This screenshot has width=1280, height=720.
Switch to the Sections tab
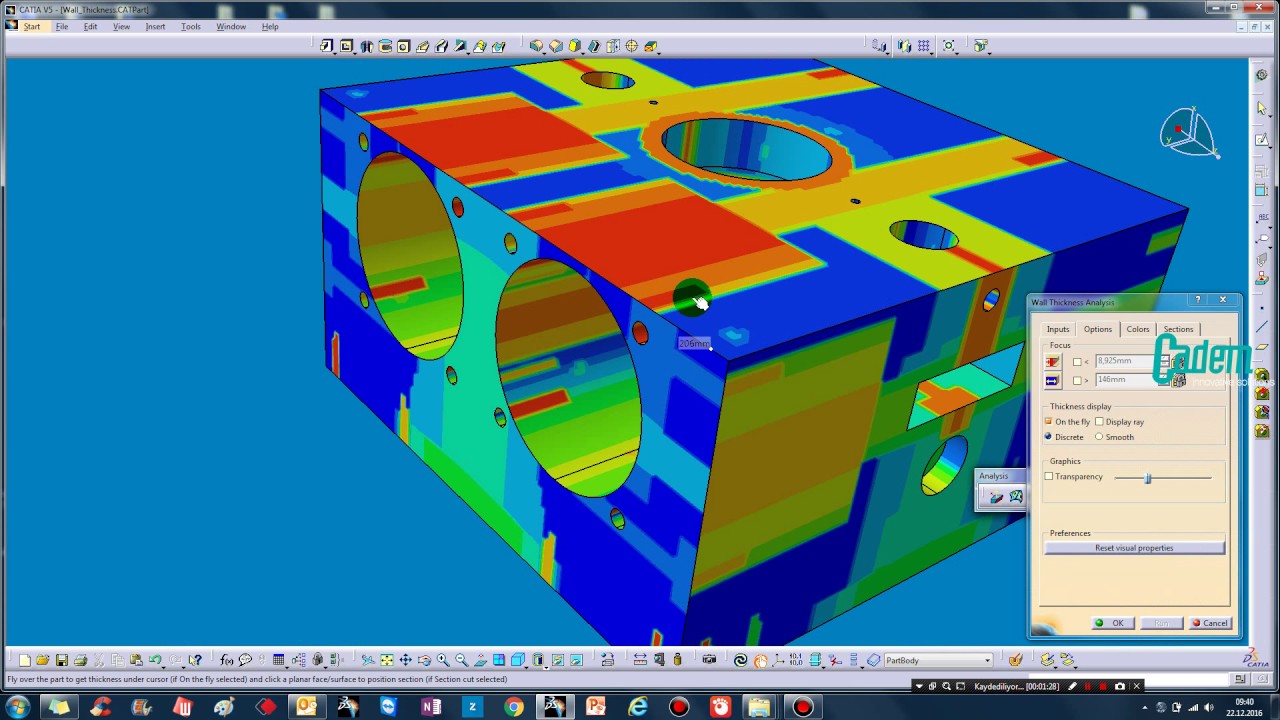click(x=1178, y=329)
